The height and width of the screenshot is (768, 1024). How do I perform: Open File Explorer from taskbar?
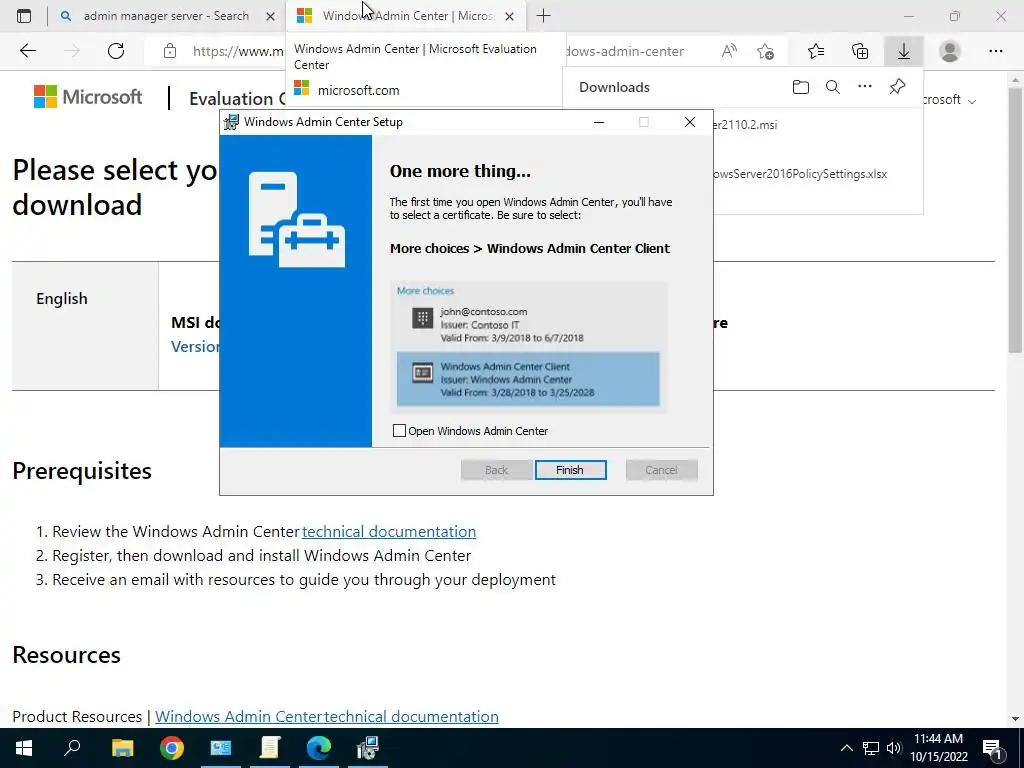122,748
